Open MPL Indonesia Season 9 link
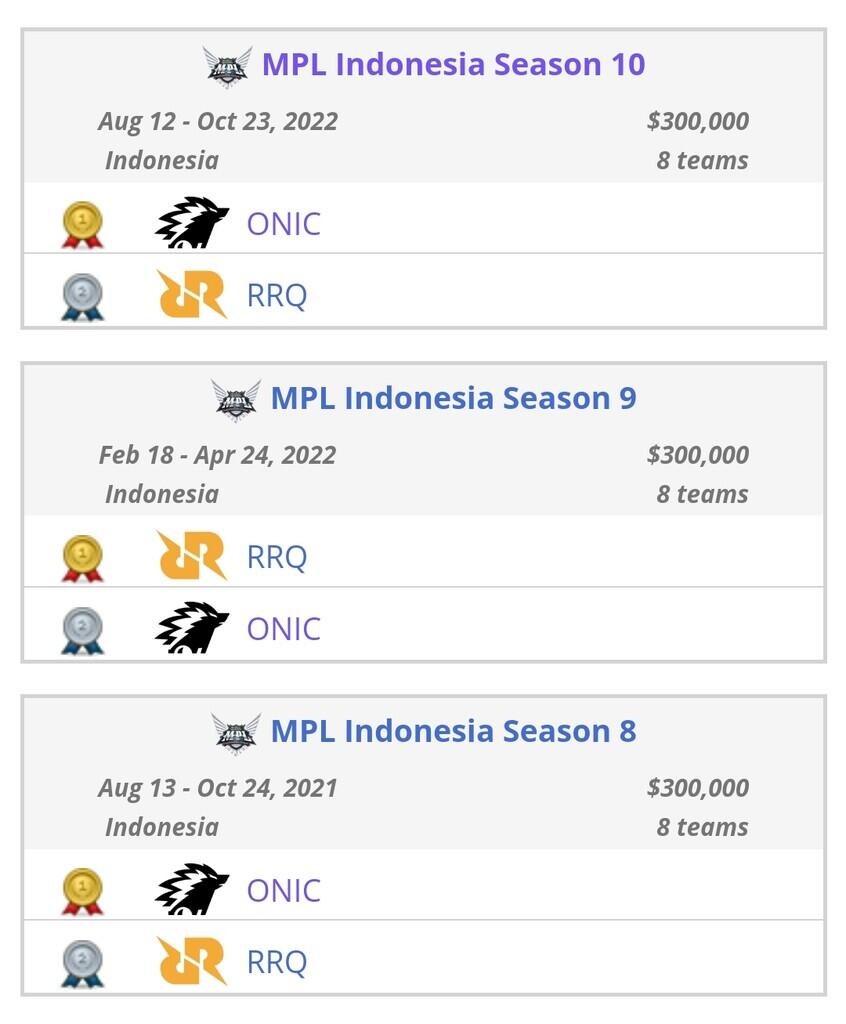This screenshot has width=846, height=1024. click(x=453, y=397)
